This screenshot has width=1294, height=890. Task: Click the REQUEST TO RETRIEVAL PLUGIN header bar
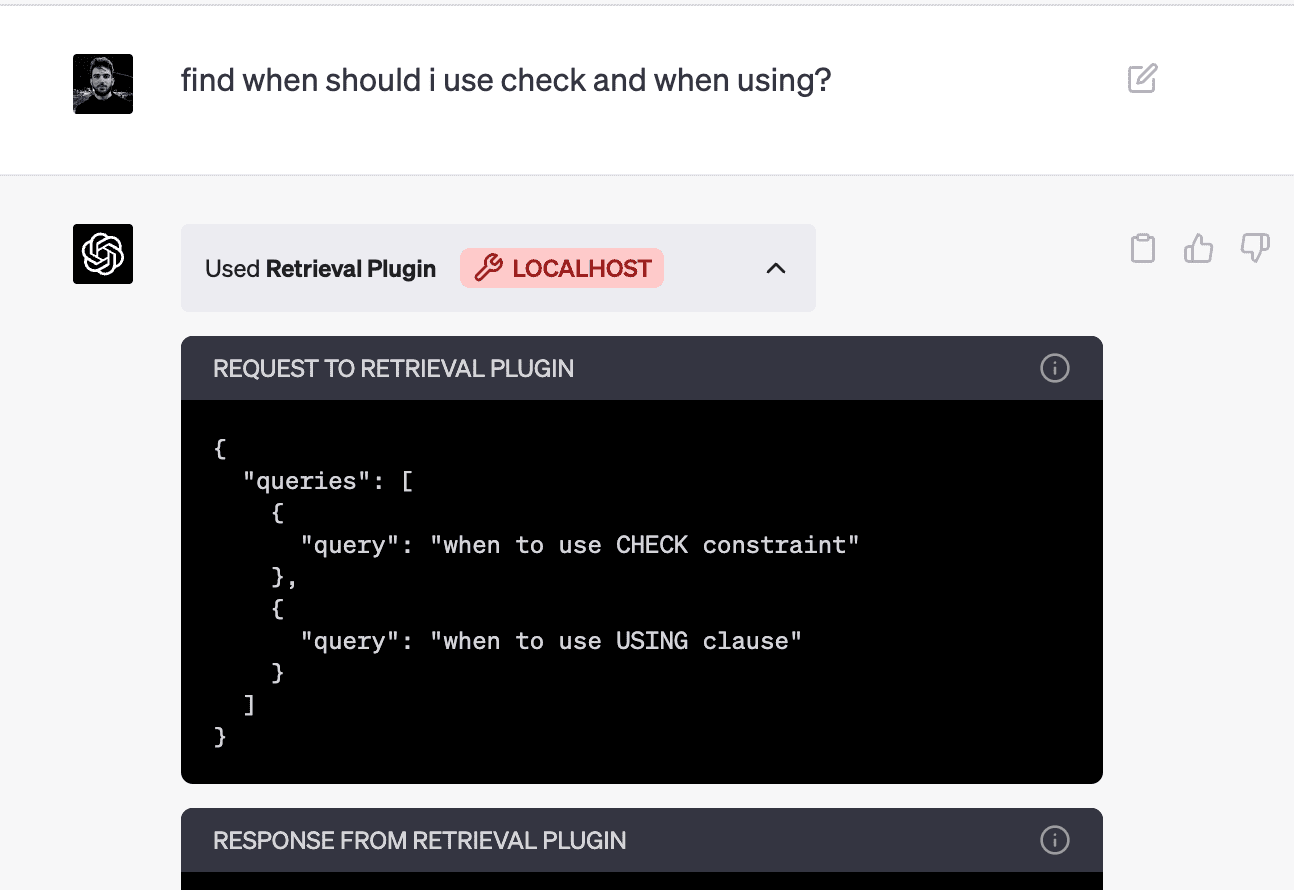tap(393, 368)
